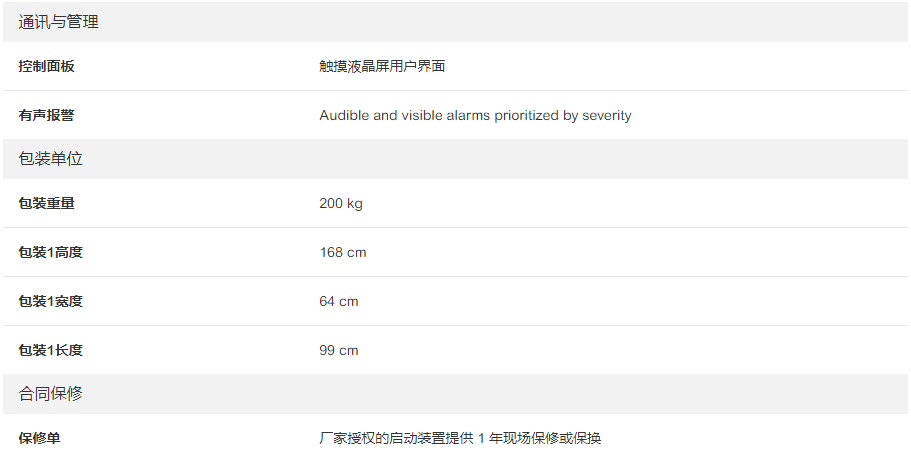Select the 包装重量 row label
Image resolution: width=911 pixels, height=473 pixels.
tap(46, 204)
